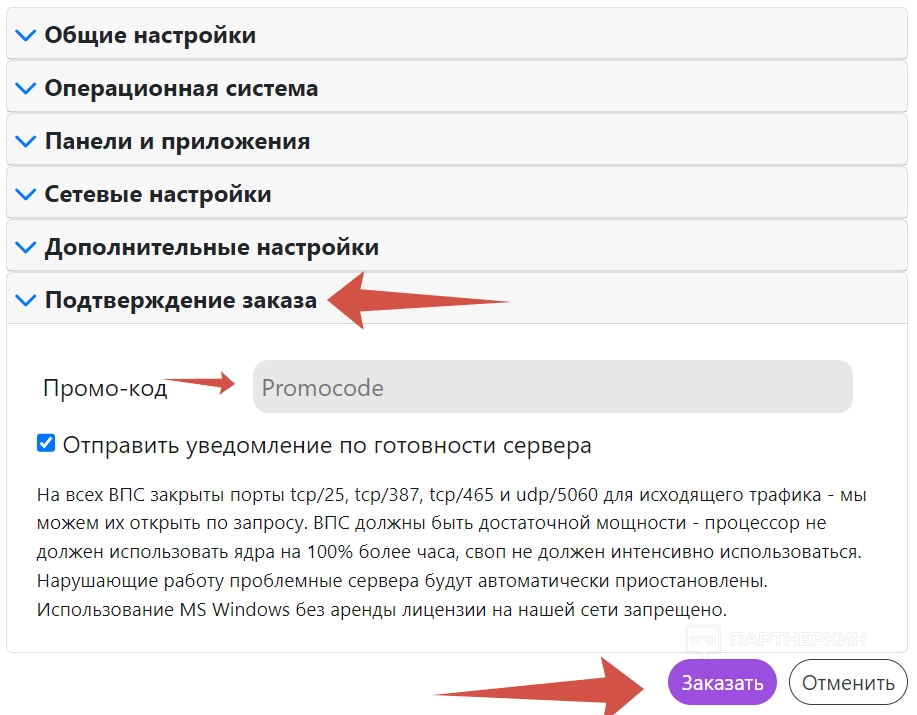917x715 pixels.
Task: Click the chevron icon beside Операционная система
Action: [26, 88]
